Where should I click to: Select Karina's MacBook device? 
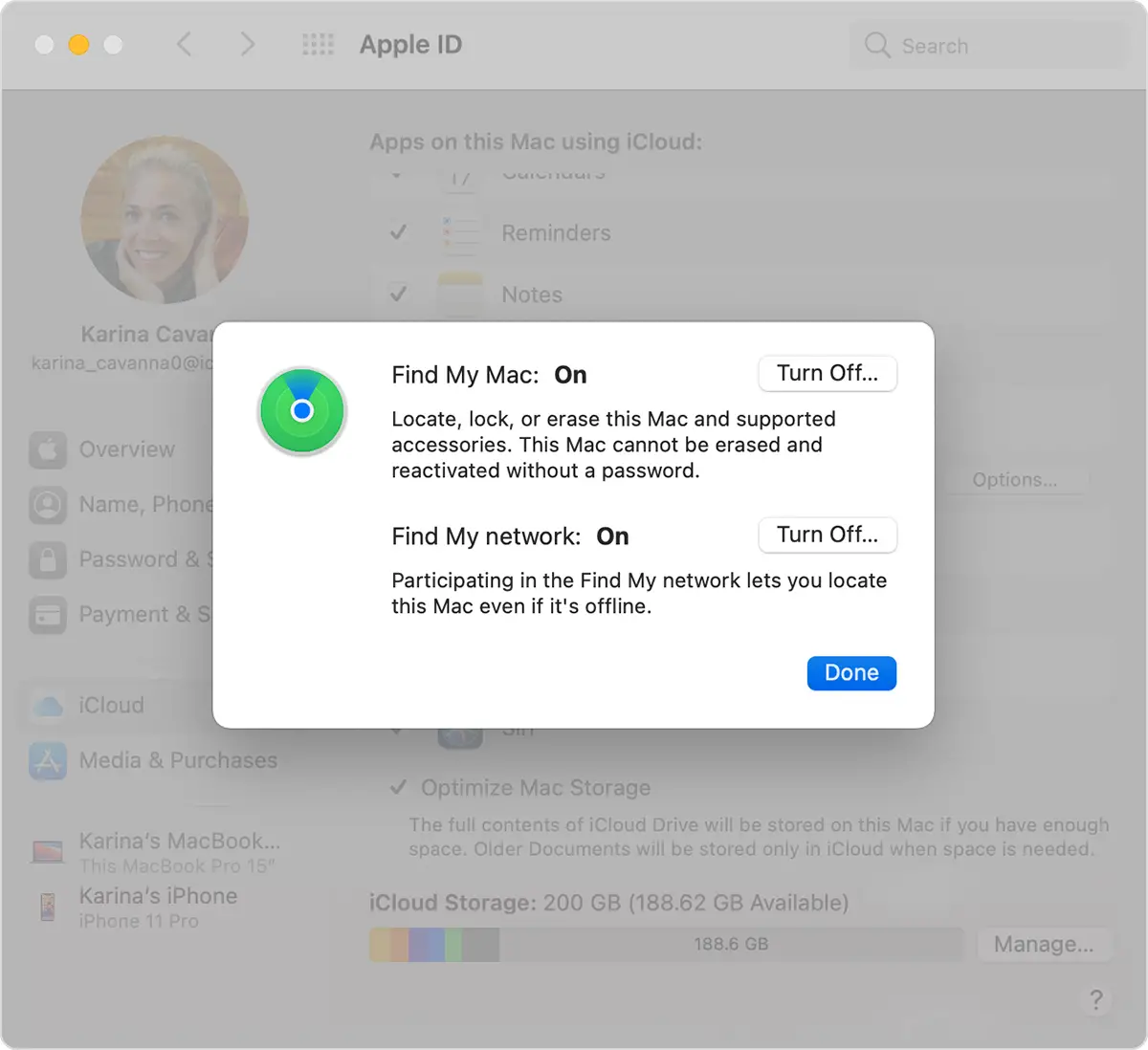[156, 852]
